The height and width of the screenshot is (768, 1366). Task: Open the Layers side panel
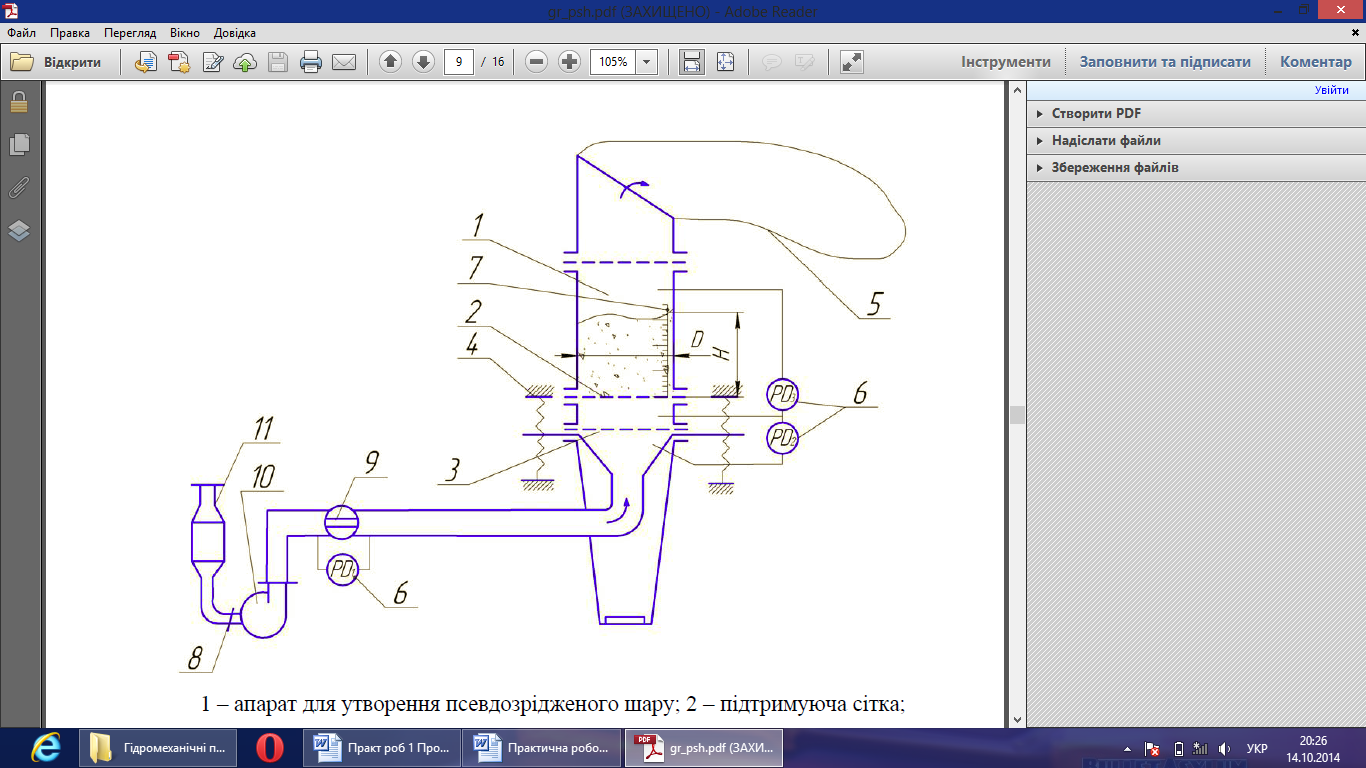point(19,231)
